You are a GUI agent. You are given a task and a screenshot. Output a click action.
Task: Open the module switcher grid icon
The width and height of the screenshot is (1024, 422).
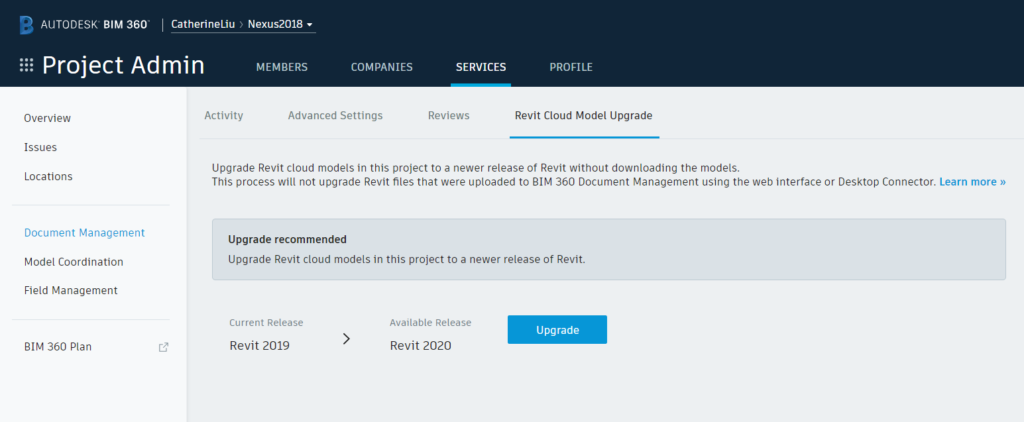pyautogui.click(x=27, y=66)
